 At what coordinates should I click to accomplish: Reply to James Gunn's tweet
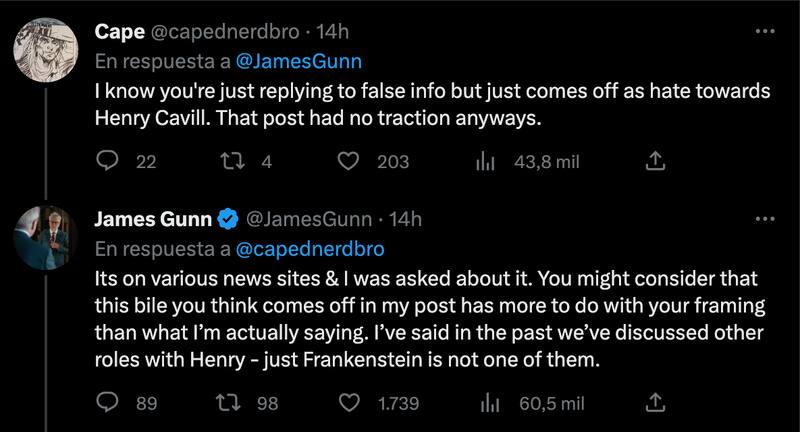[x=107, y=403]
